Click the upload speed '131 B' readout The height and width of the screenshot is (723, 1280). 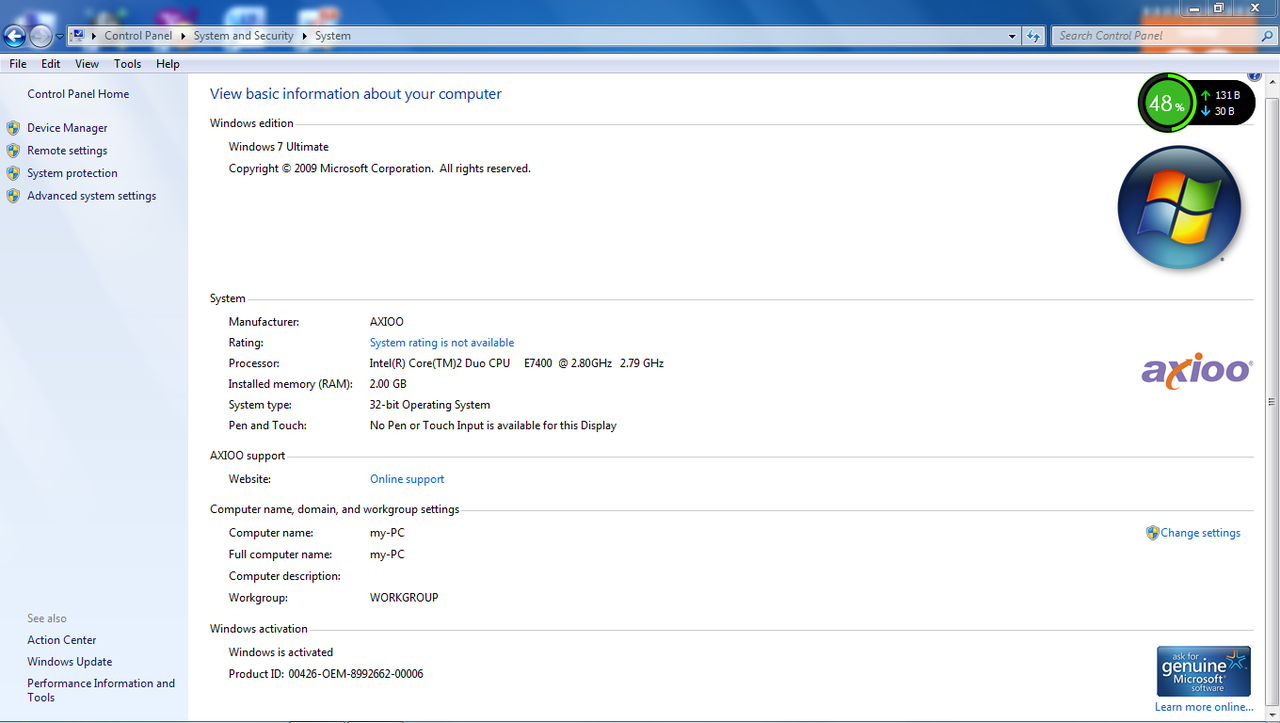[1227, 96]
